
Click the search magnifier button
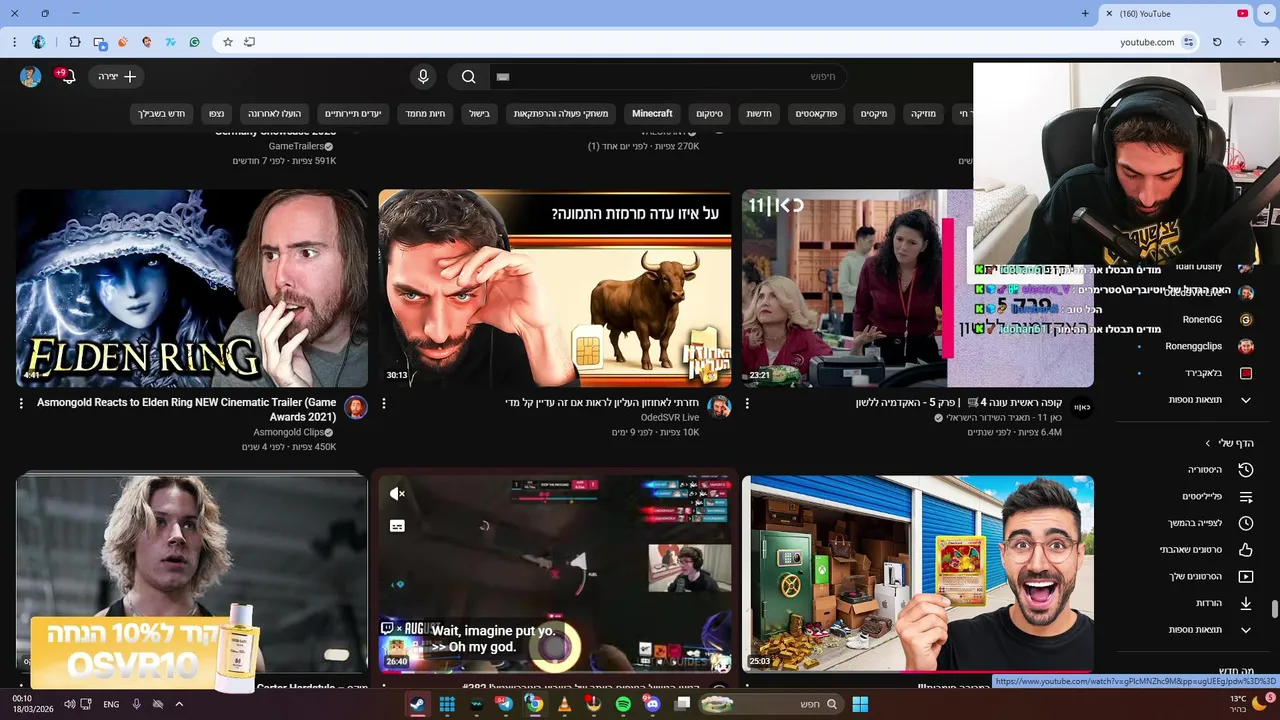click(x=468, y=77)
